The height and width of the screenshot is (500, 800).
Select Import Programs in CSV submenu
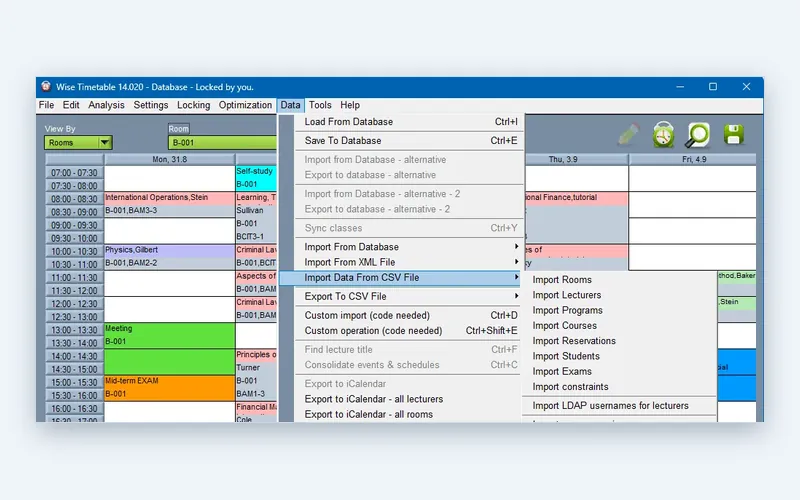point(620,310)
